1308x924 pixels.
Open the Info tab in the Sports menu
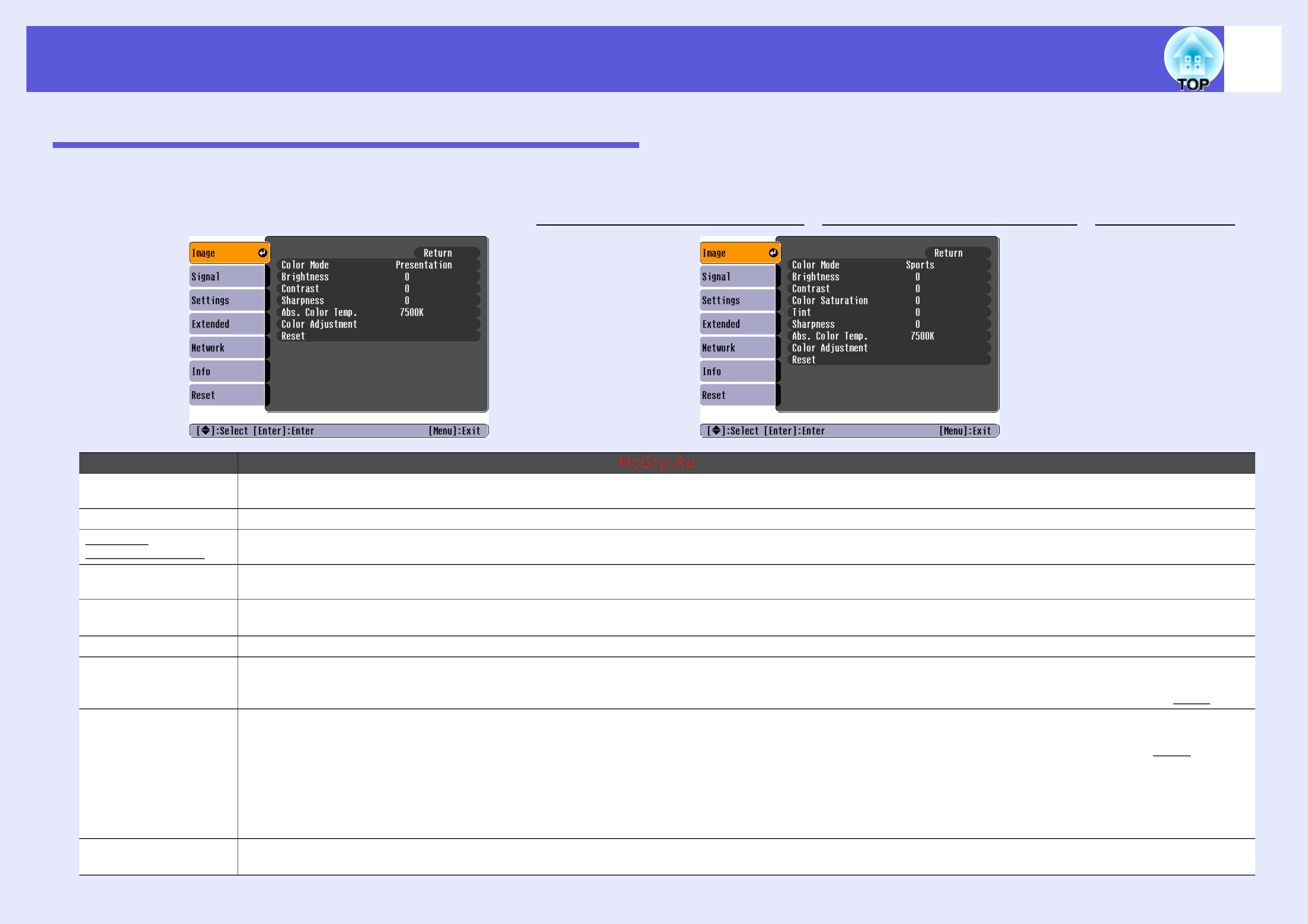click(x=738, y=372)
